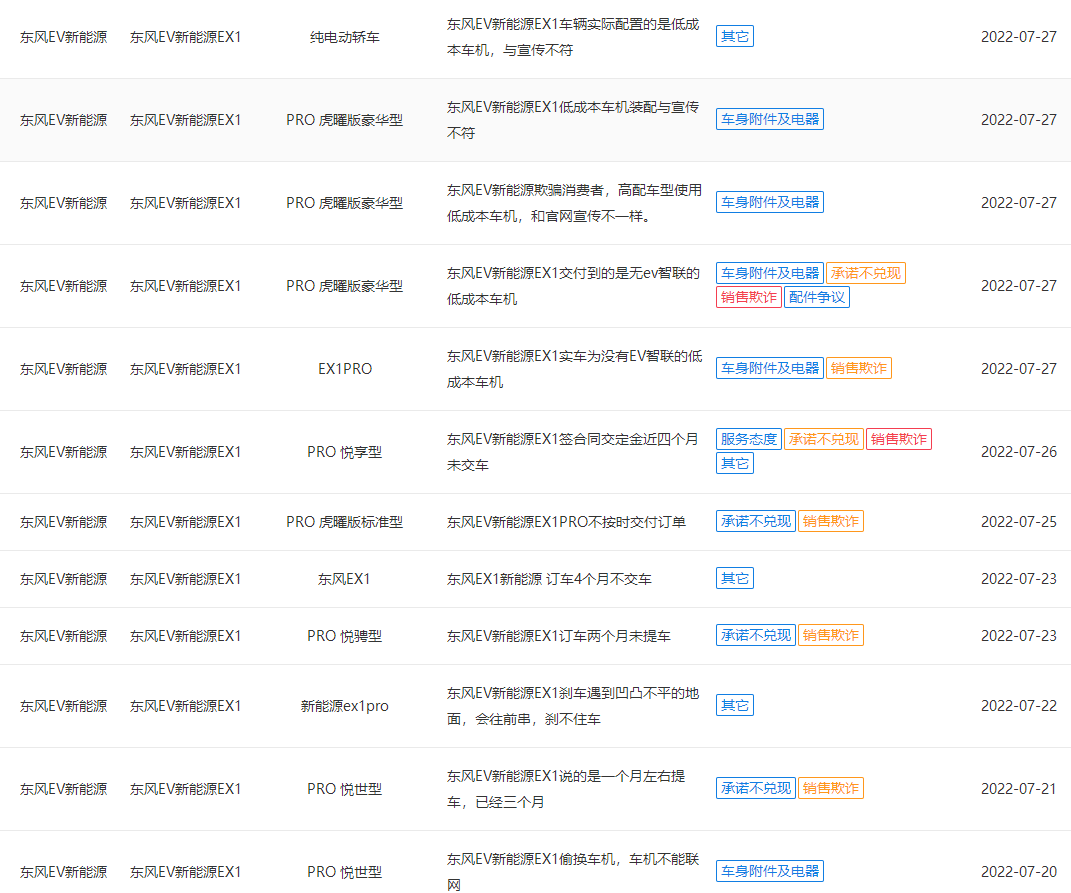Select date '2022-07-25'
Image resolution: width=1071 pixels, height=893 pixels.
[1018, 522]
